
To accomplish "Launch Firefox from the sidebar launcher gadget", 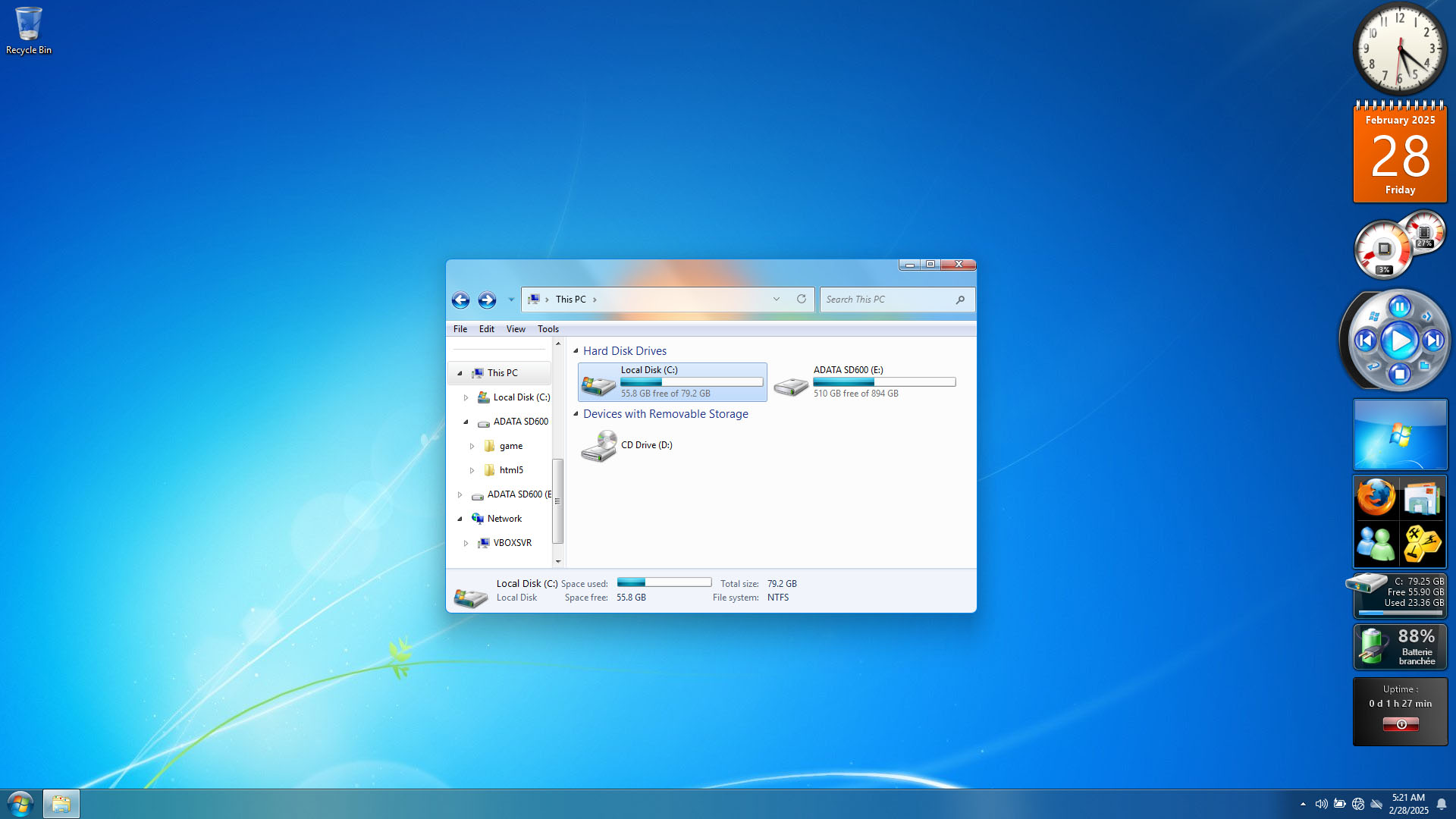I will (x=1376, y=499).
